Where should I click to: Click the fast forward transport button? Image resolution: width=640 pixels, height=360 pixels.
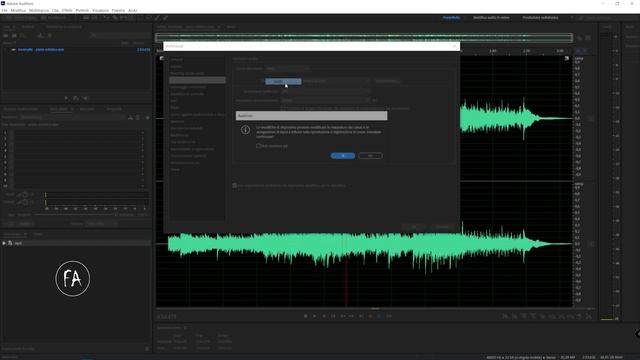pos(351,316)
